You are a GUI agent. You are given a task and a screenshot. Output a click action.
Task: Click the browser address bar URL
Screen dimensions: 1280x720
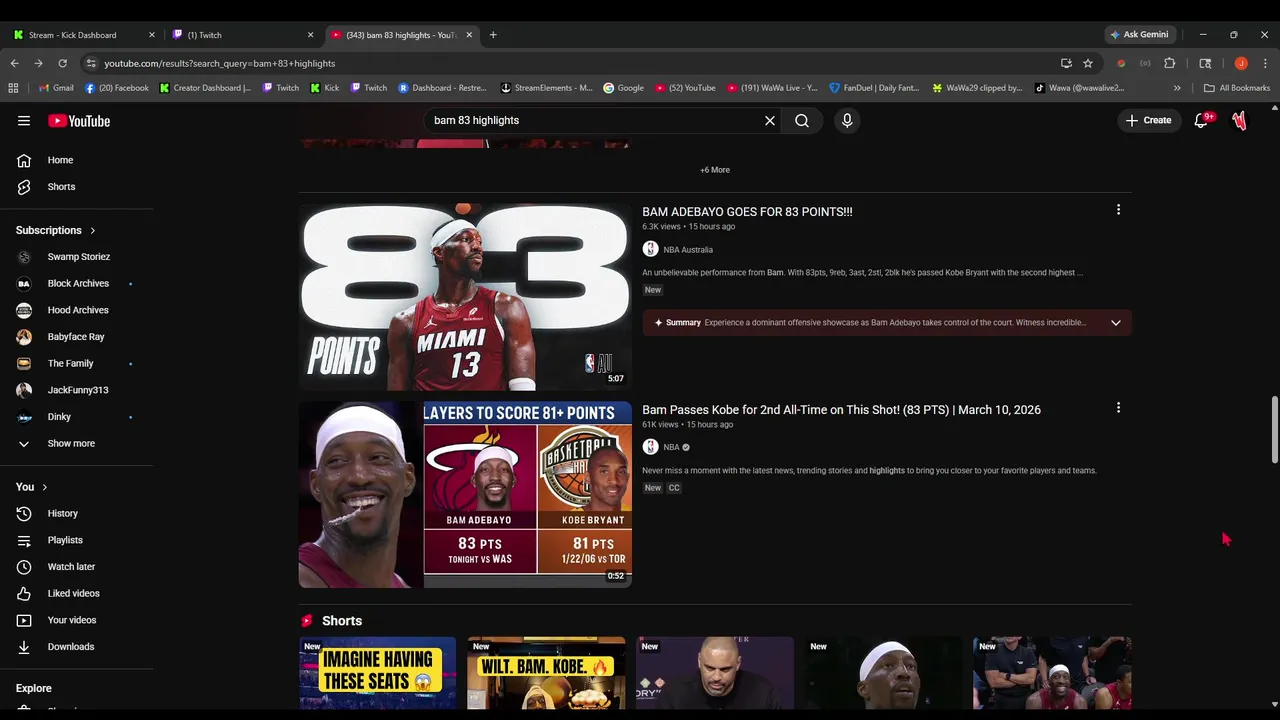[x=220, y=63]
